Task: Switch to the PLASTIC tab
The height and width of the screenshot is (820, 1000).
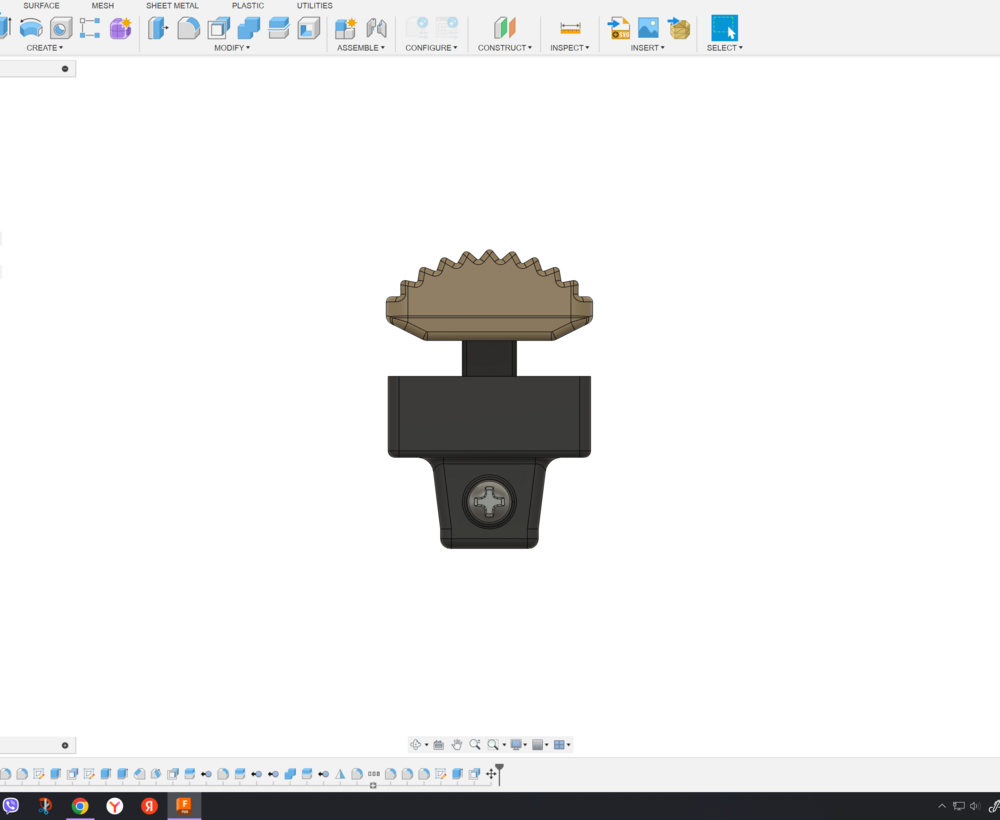Action: (246, 6)
